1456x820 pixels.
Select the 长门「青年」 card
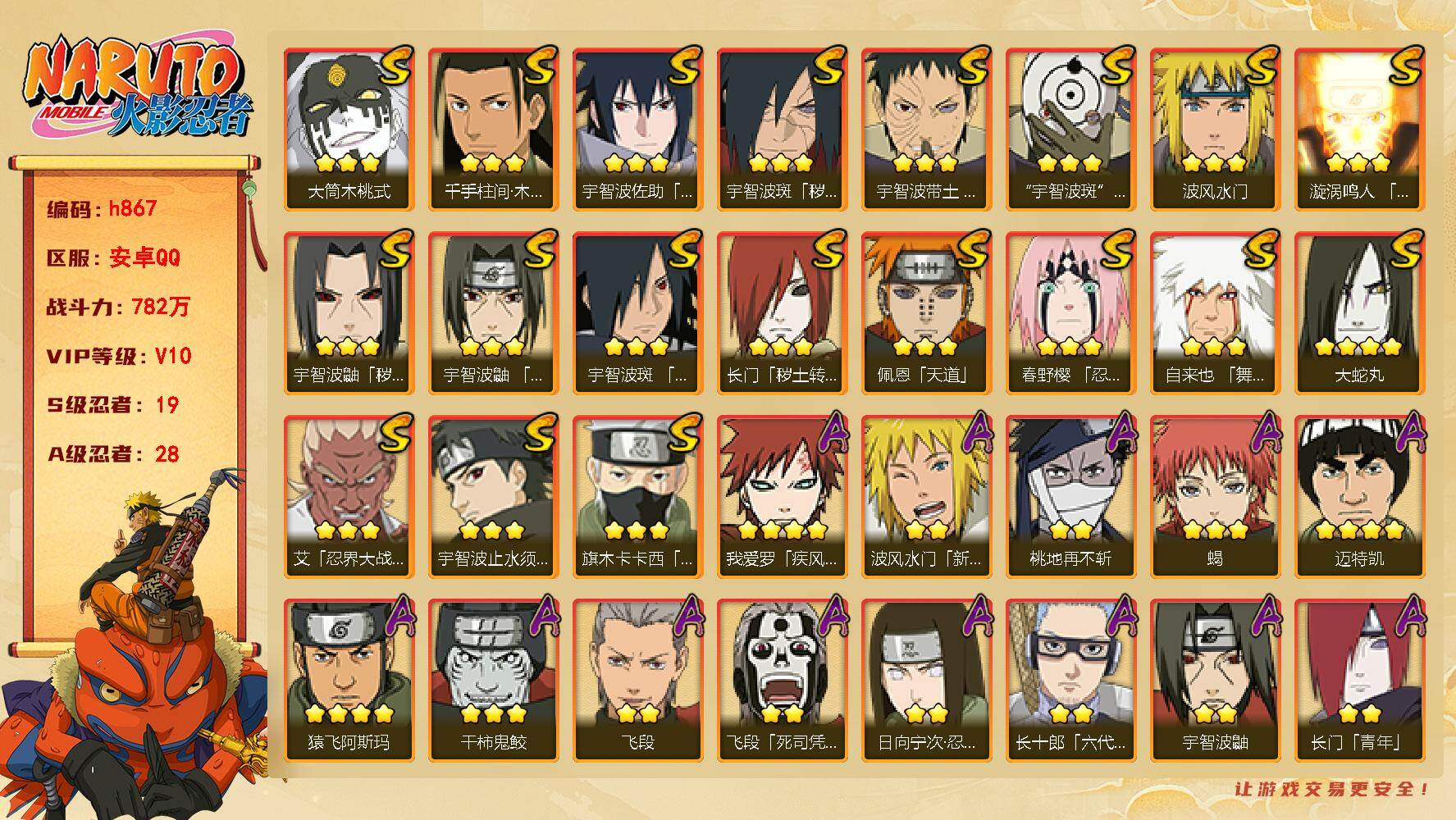pos(1360,681)
